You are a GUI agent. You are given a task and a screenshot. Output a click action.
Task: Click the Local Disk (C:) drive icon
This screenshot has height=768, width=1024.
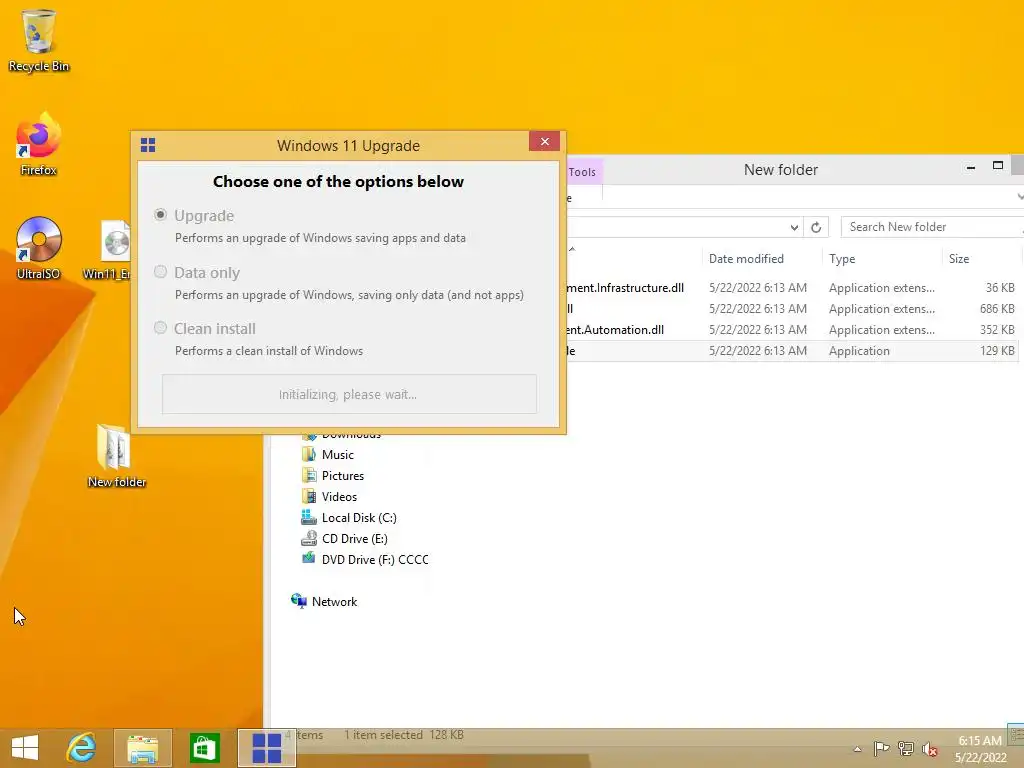click(309, 517)
